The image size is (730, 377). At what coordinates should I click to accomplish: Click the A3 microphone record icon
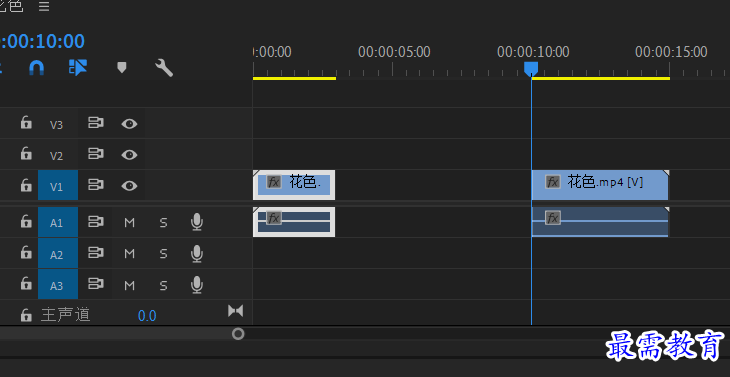click(197, 285)
